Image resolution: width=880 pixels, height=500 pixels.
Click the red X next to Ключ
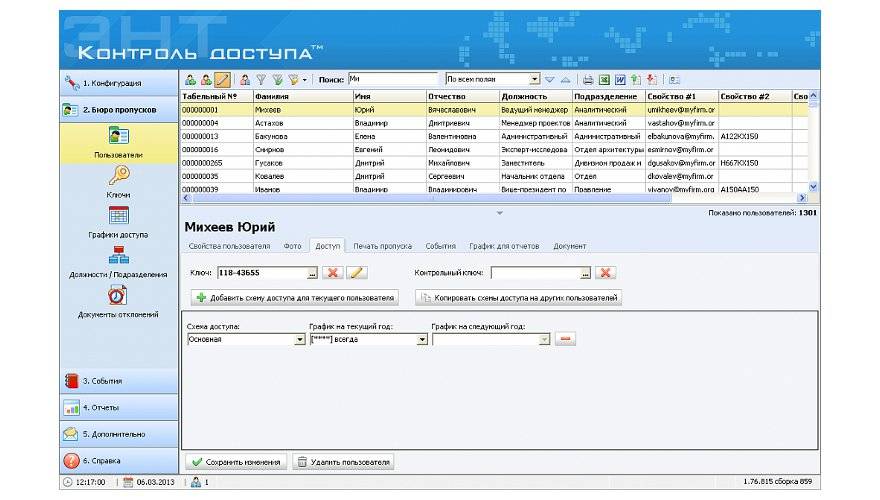tap(333, 272)
